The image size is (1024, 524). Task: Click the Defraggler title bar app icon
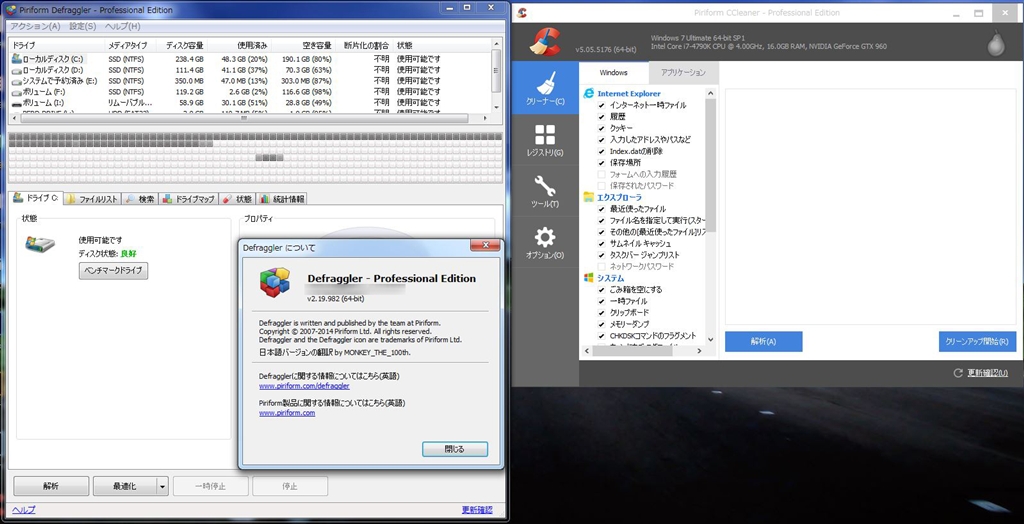[x=10, y=10]
